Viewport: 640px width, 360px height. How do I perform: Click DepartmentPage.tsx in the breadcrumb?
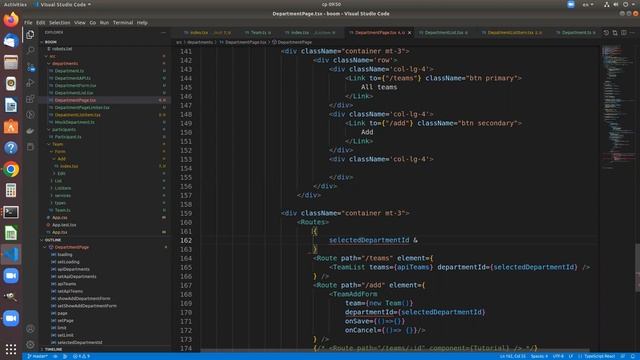pyautogui.click(x=245, y=42)
